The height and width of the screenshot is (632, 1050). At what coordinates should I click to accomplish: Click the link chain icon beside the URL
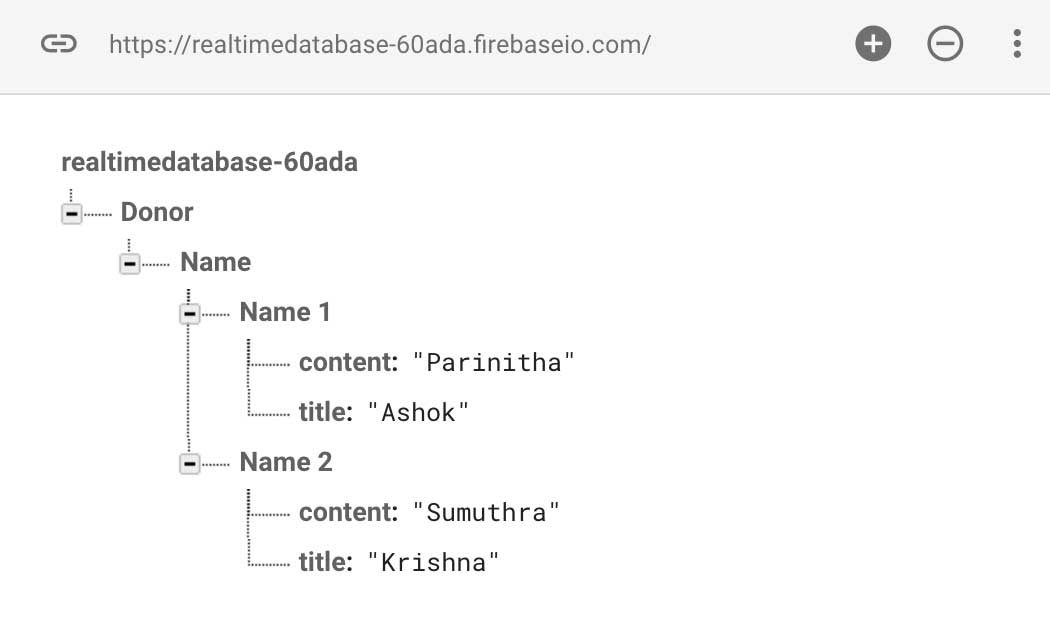[58, 44]
